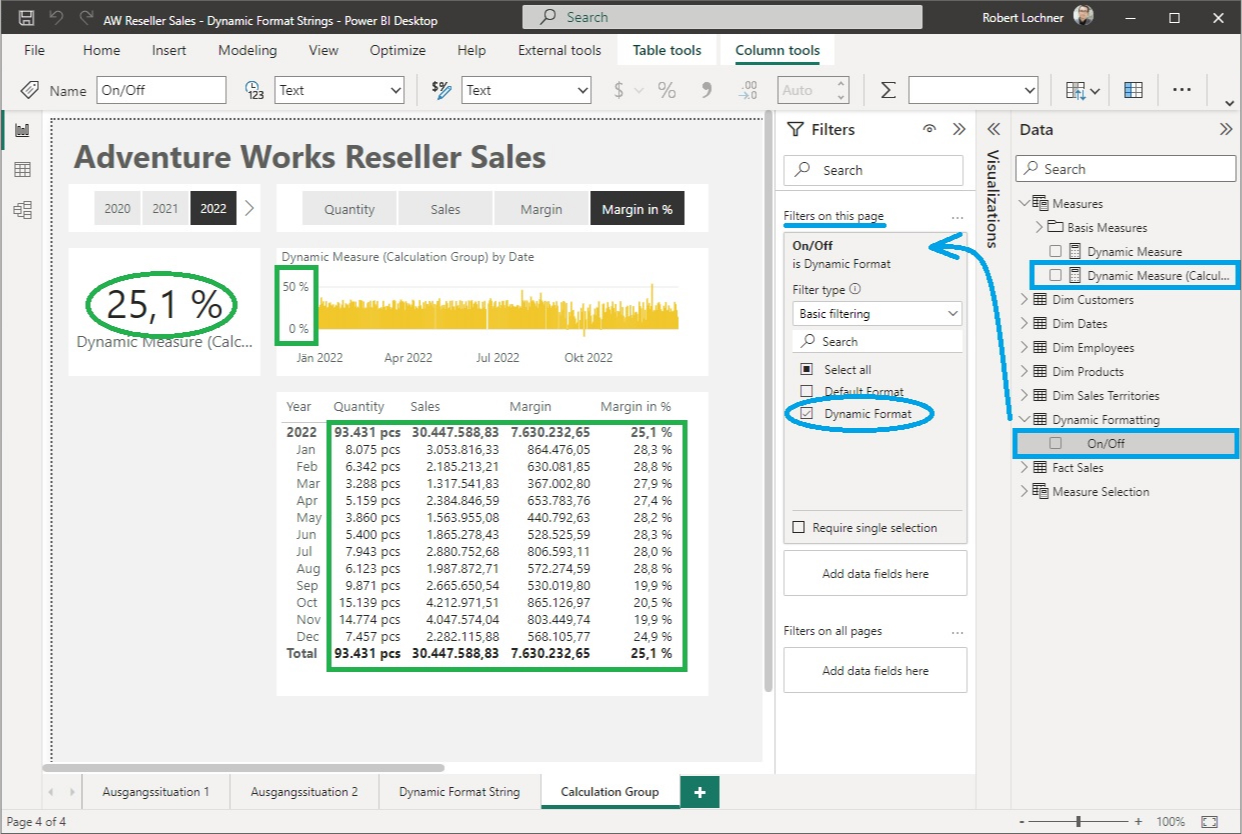The image size is (1242, 834).
Task: Open the Filter type Basic filtering dropdown
Action: click(877, 313)
